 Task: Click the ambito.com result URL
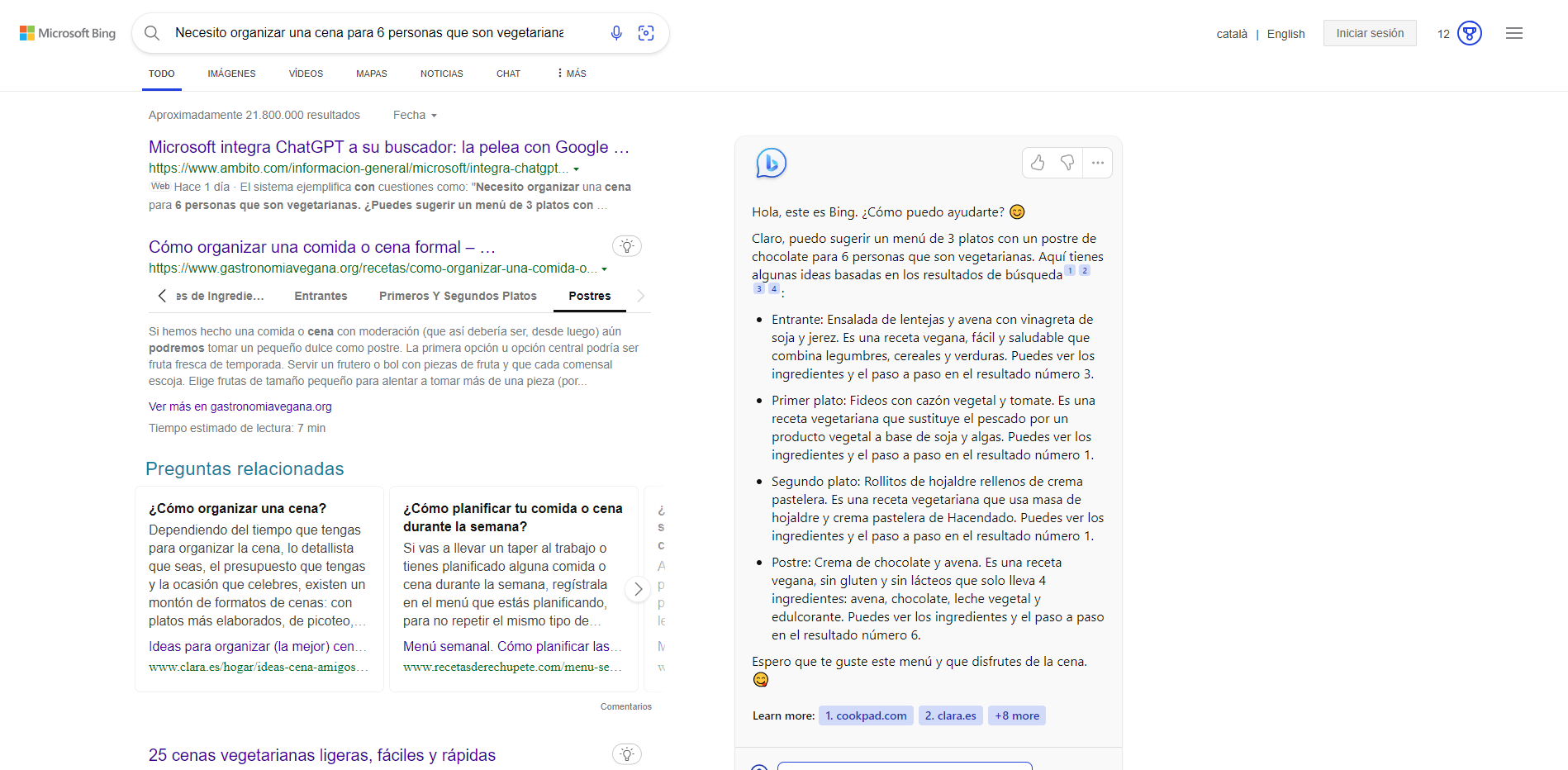[359, 169]
